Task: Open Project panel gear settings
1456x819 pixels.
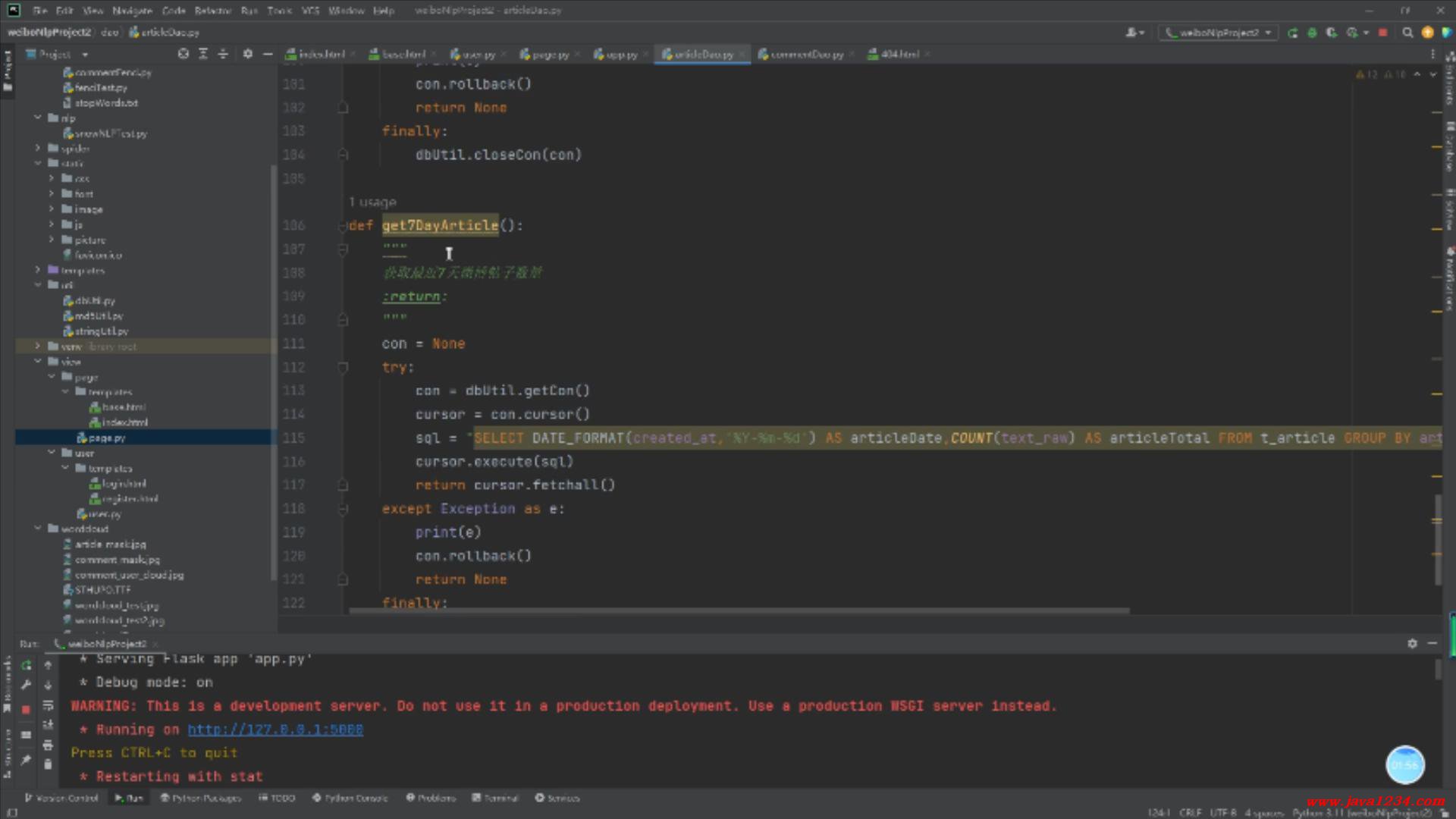Action: [247, 54]
